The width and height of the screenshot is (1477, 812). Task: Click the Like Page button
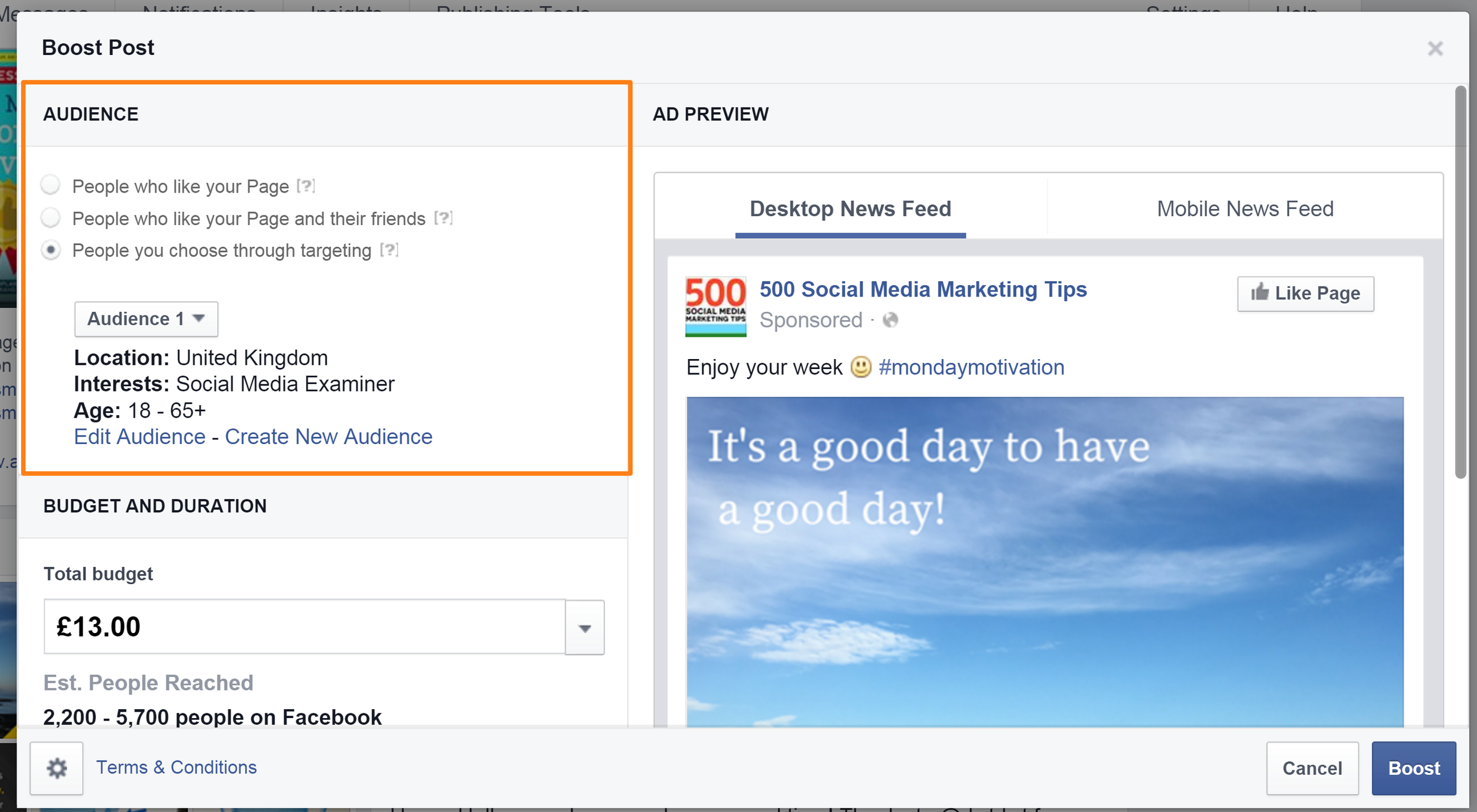[x=1306, y=294]
